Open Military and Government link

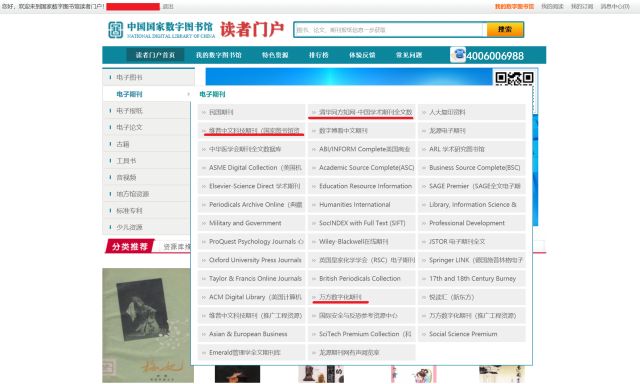[x=245, y=223]
